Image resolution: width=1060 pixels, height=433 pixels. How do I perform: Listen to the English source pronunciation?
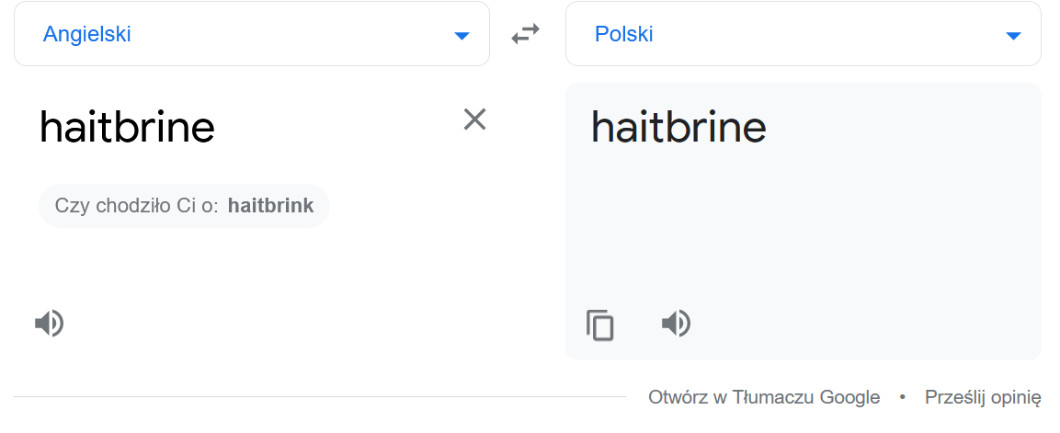(49, 323)
